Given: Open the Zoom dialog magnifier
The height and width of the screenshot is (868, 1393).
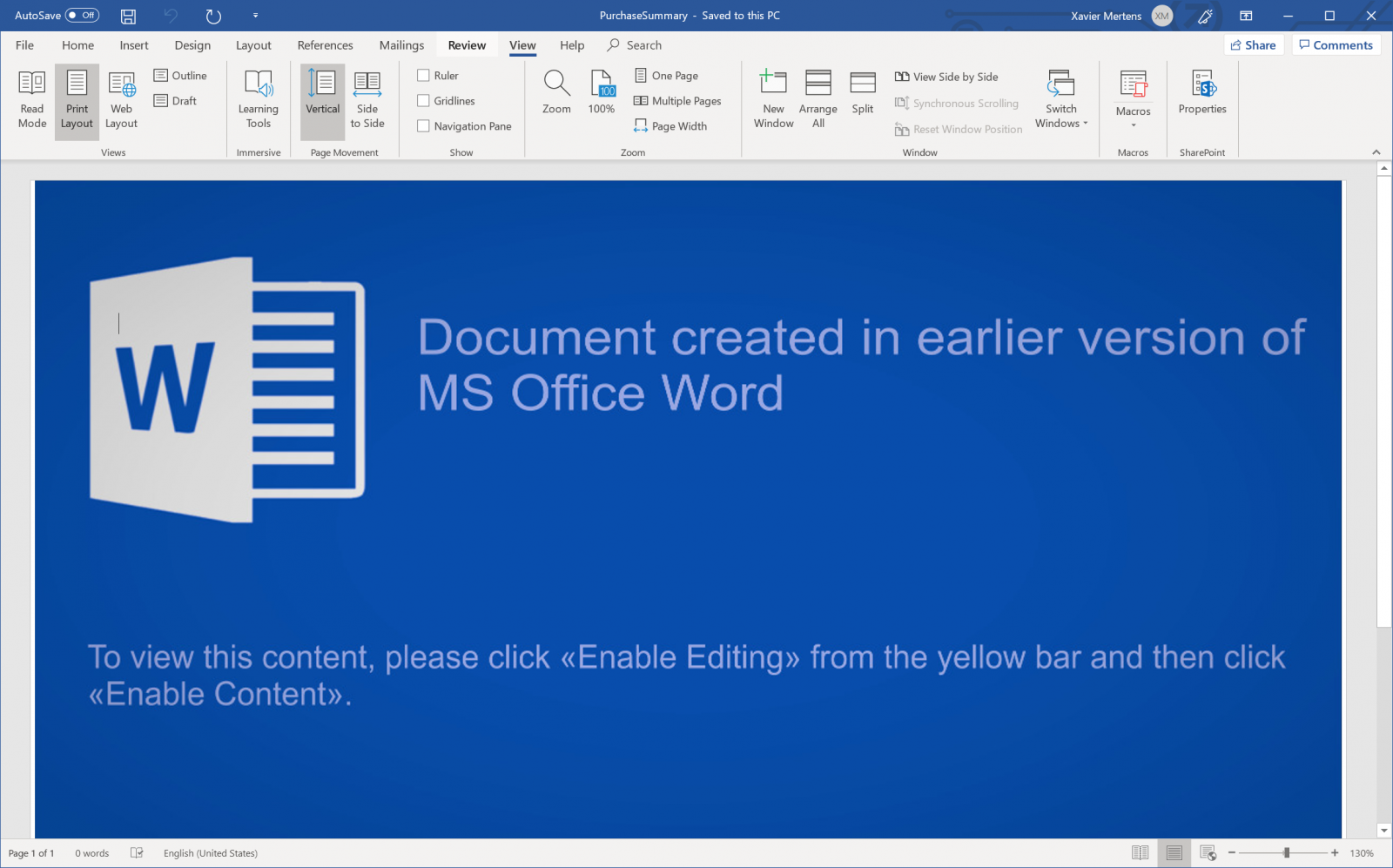Looking at the screenshot, I should pos(556,92).
